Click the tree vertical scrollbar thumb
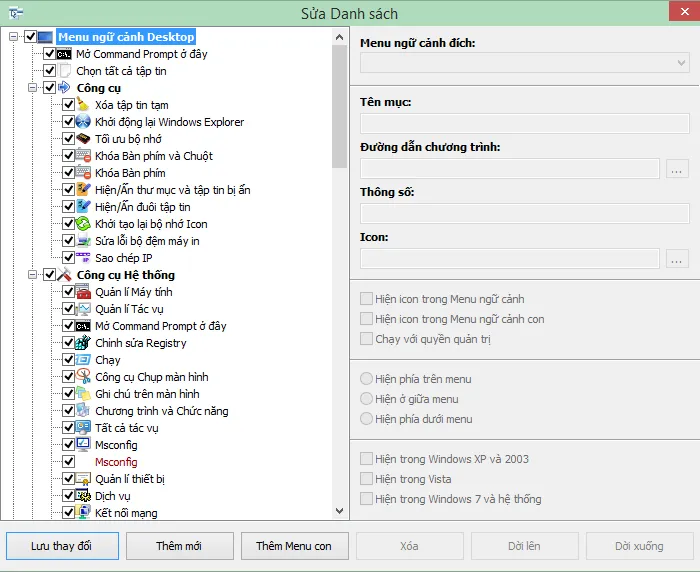The width and height of the screenshot is (700, 572). point(339,106)
